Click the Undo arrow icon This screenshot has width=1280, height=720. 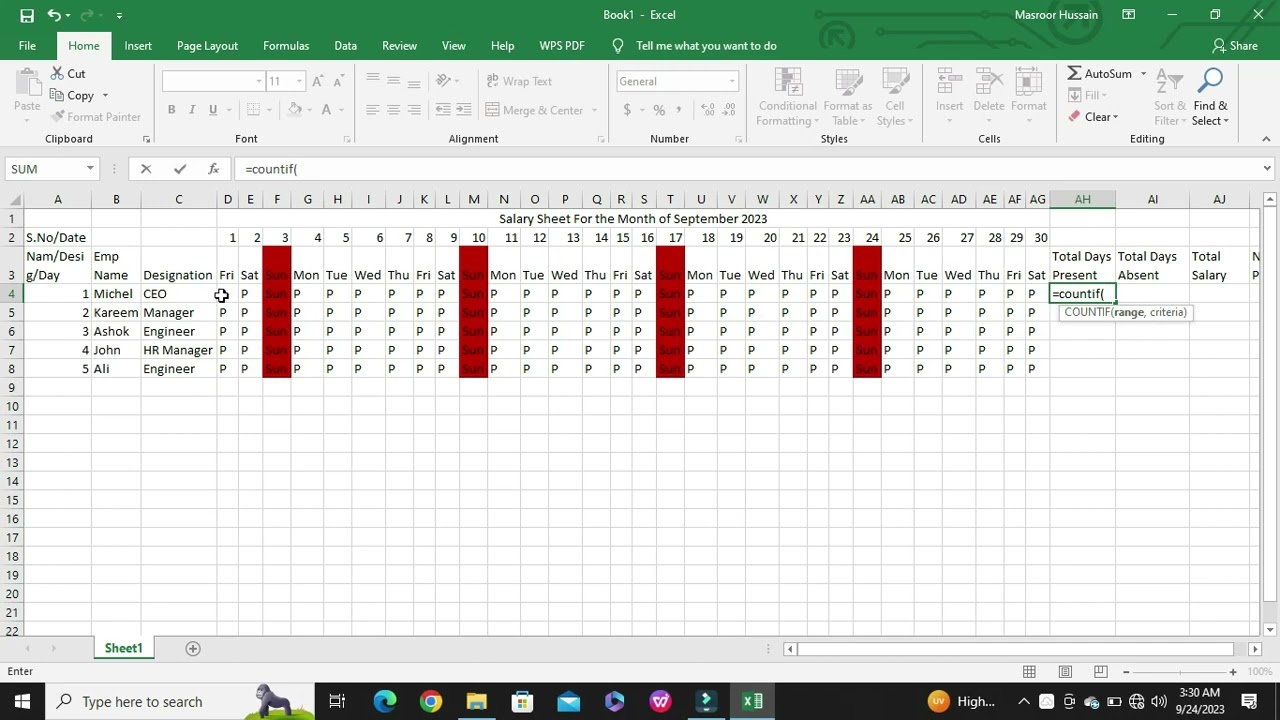point(54,15)
